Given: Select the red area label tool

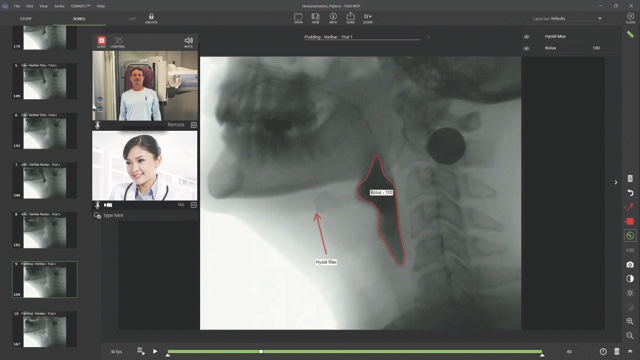Looking at the screenshot, I should (630, 221).
